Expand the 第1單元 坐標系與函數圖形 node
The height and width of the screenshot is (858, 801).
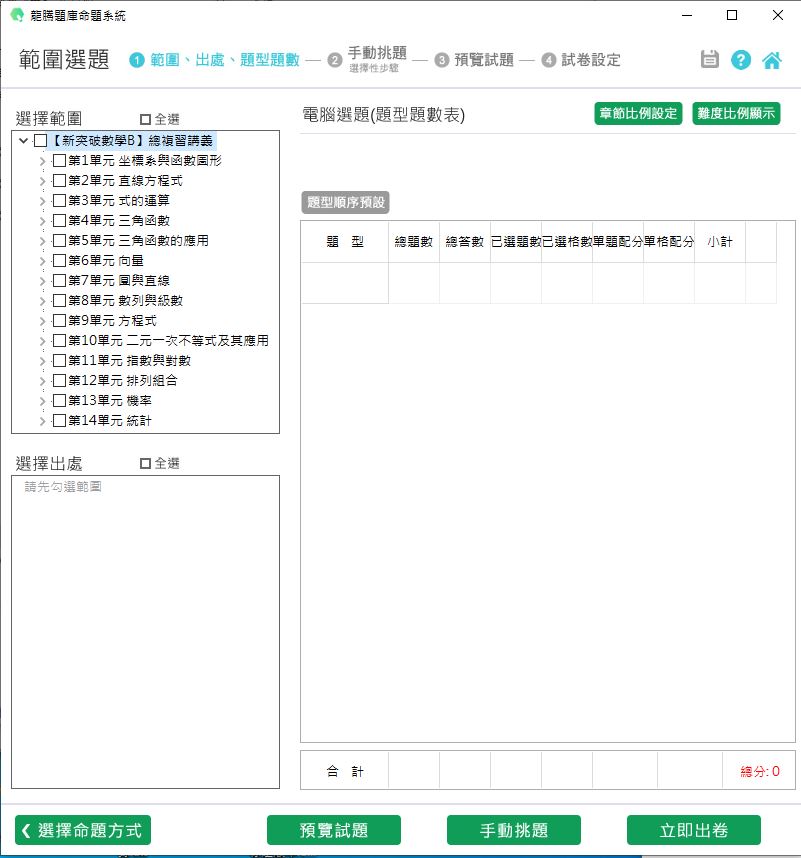(42, 161)
